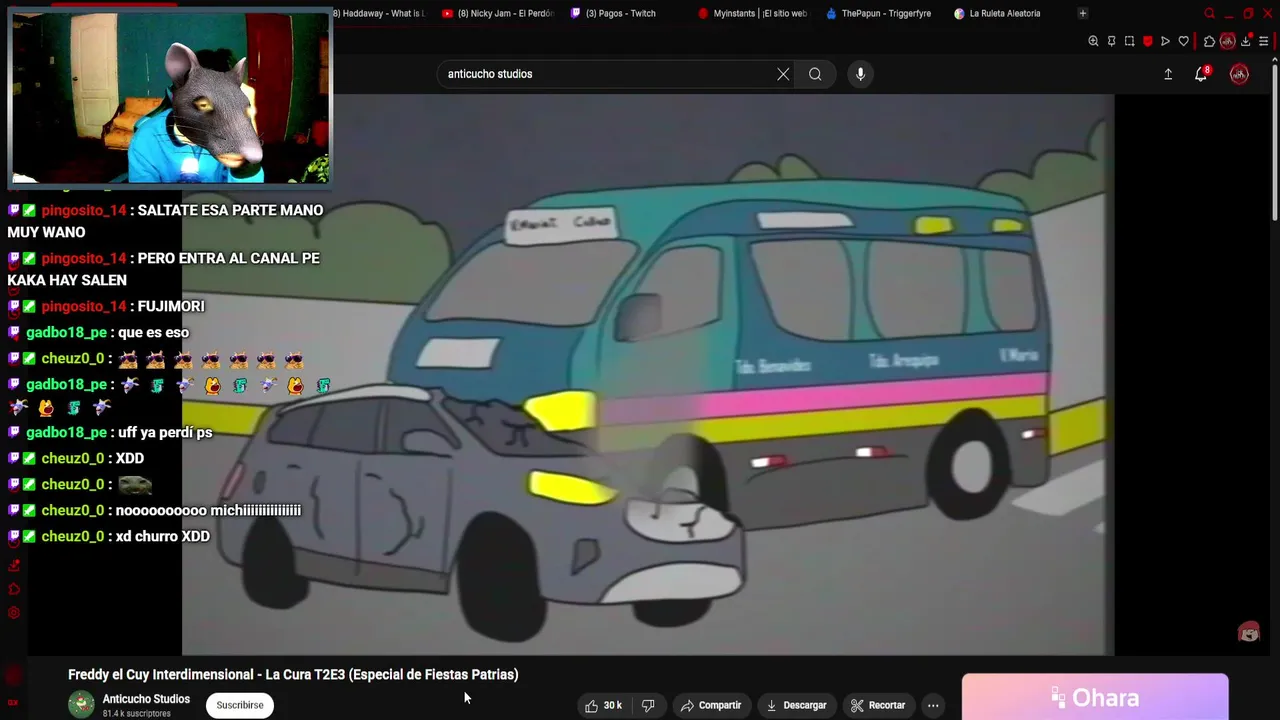Open the YouTube upload/create icon
The width and height of the screenshot is (1280, 720).
1168,74
